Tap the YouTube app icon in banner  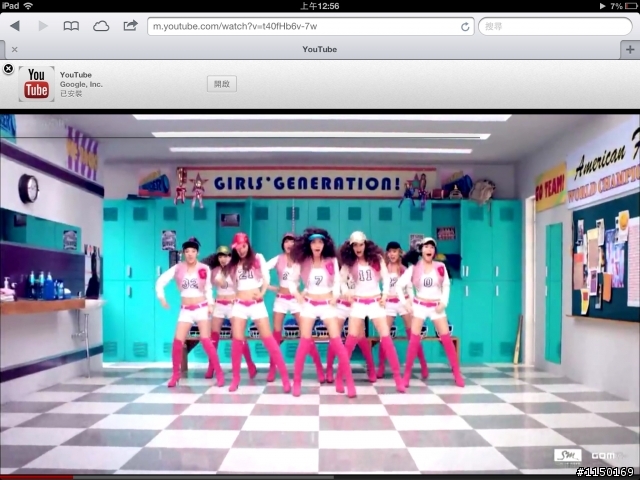(x=36, y=84)
